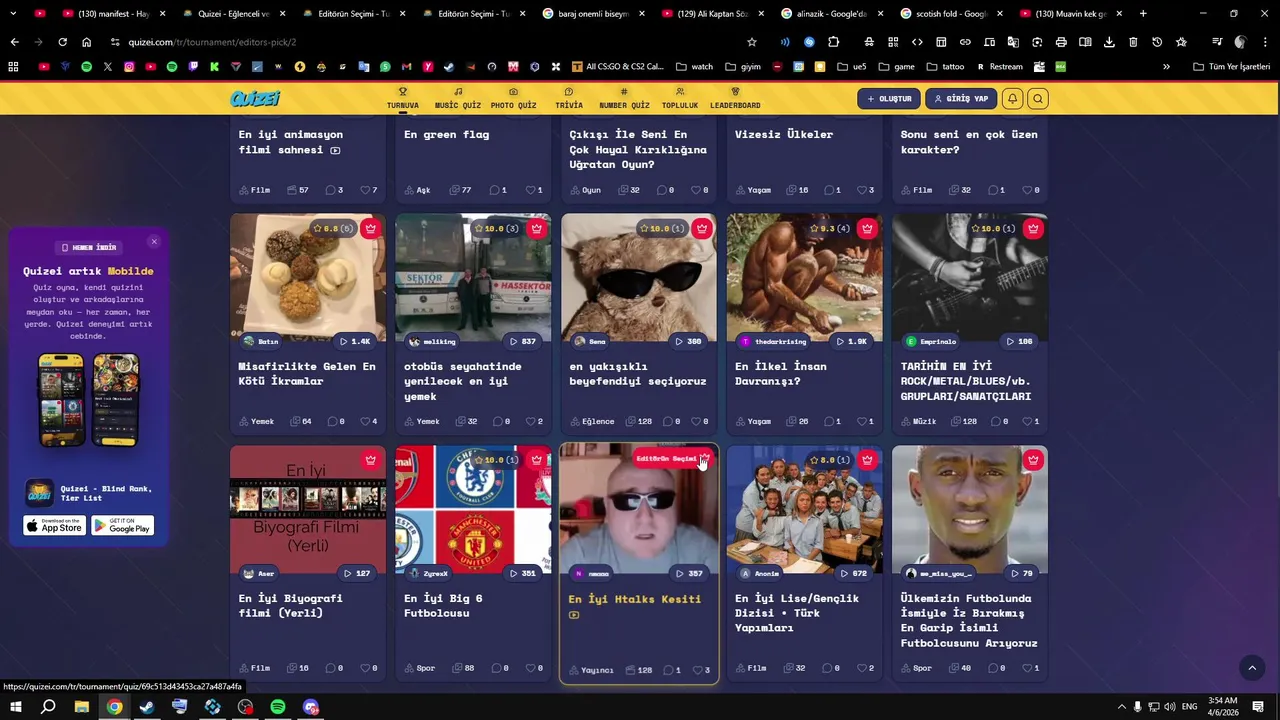This screenshot has width=1280, height=720.
Task: Open the Tüm Yer İşaretleri folder
Action: point(1231,66)
